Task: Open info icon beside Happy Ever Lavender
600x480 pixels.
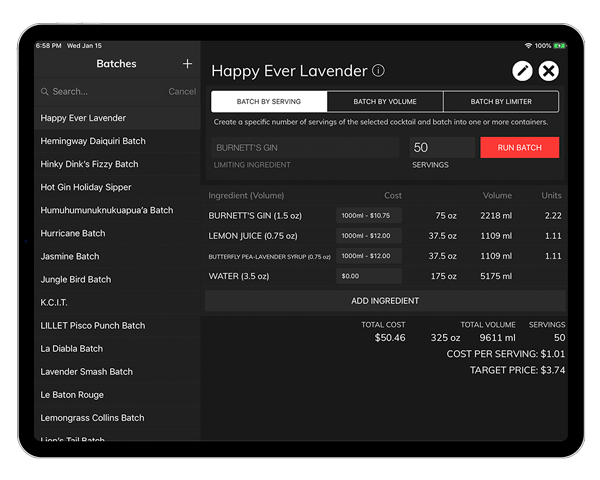Action: [x=378, y=71]
